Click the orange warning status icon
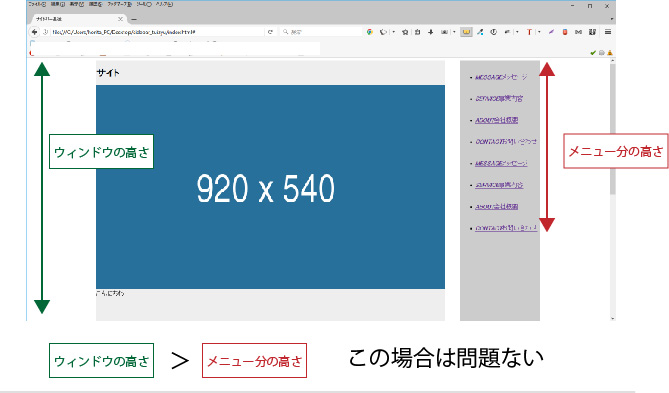The height and width of the screenshot is (393, 669). [x=610, y=53]
